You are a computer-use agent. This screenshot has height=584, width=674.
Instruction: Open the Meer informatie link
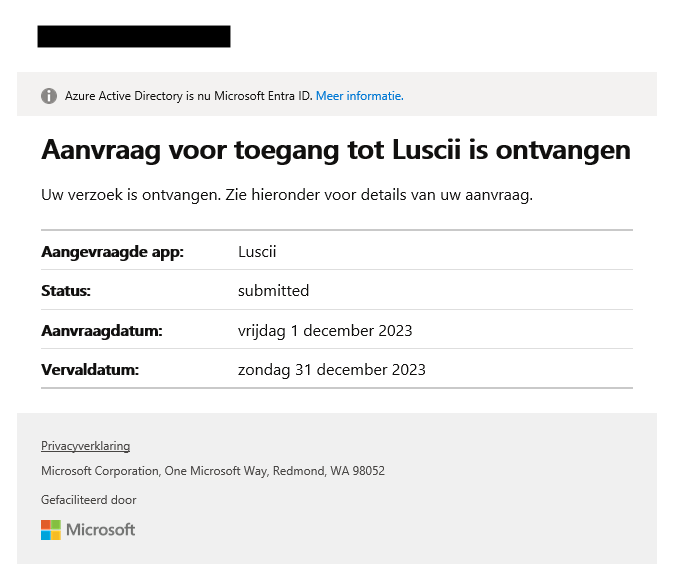tap(359, 96)
